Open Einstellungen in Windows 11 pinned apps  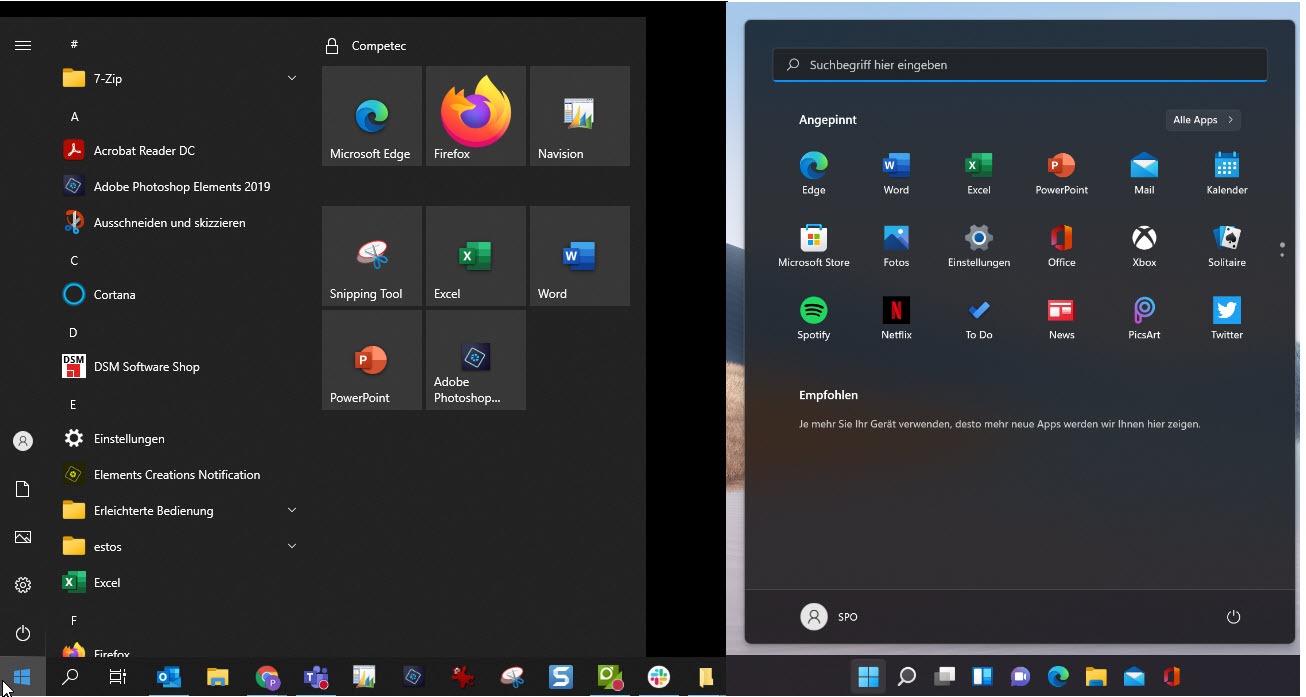tap(979, 246)
